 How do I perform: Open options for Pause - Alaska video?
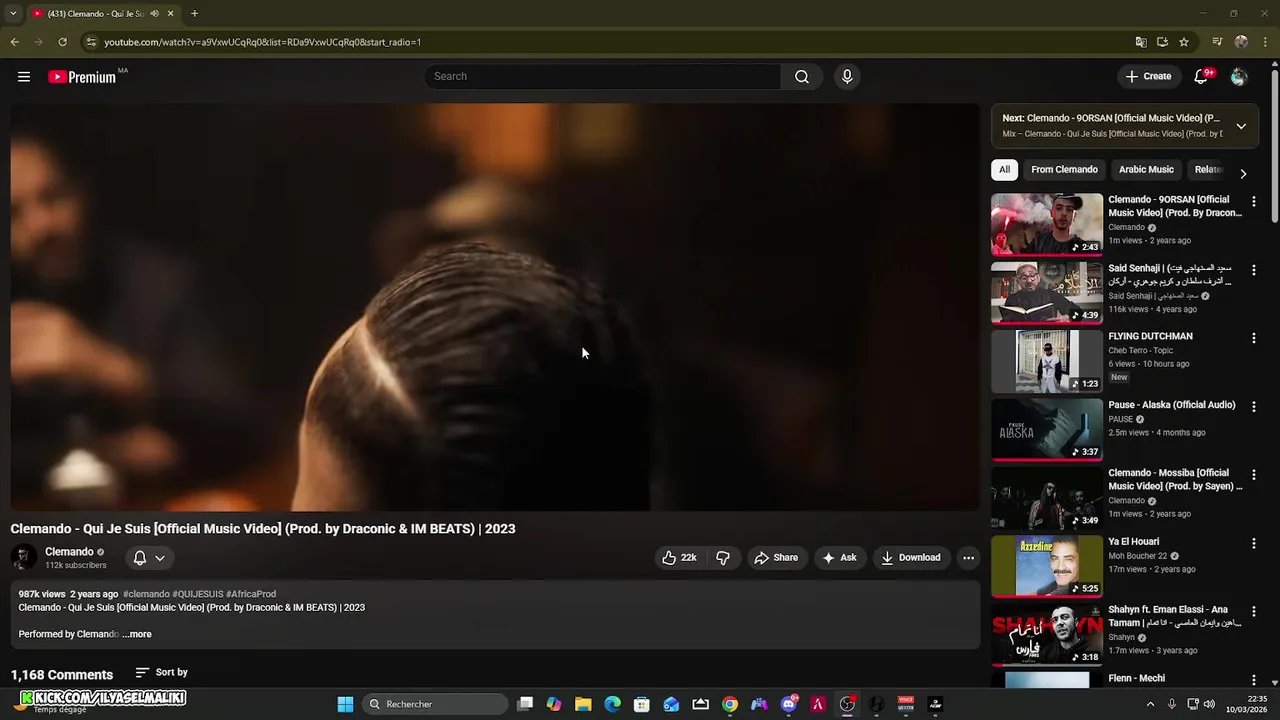point(1253,407)
